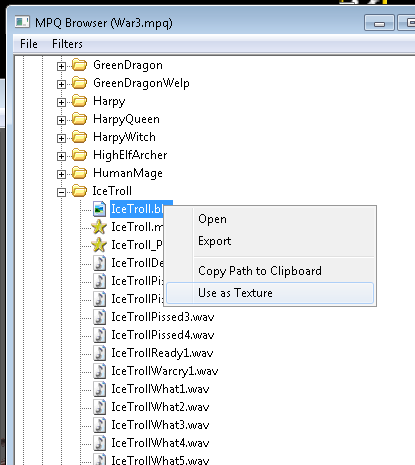Click the sound icon for IceTrollReady1.wav
Screen dimensions: 415x465
click(99, 353)
